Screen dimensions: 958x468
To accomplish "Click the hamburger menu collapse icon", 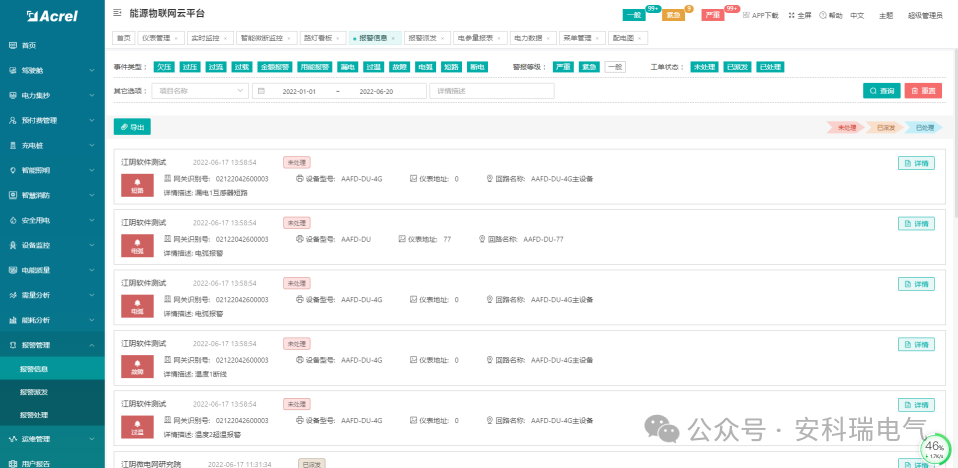I will click(117, 13).
